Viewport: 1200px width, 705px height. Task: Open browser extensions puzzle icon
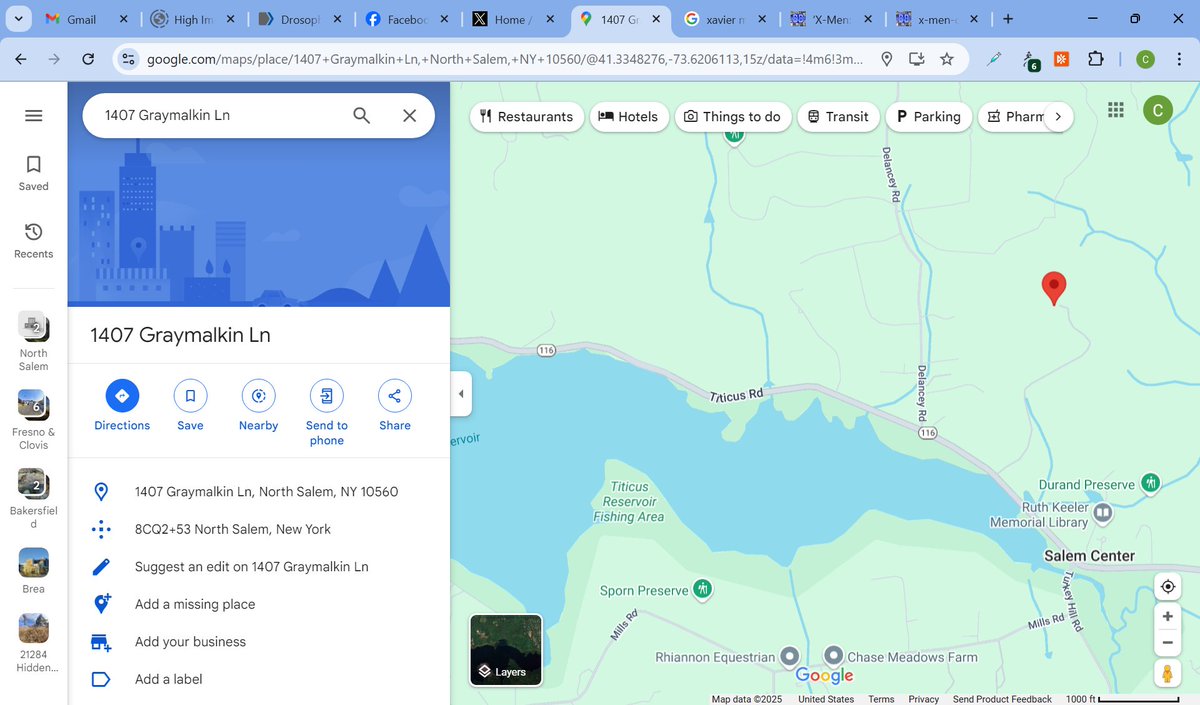[x=1095, y=60]
